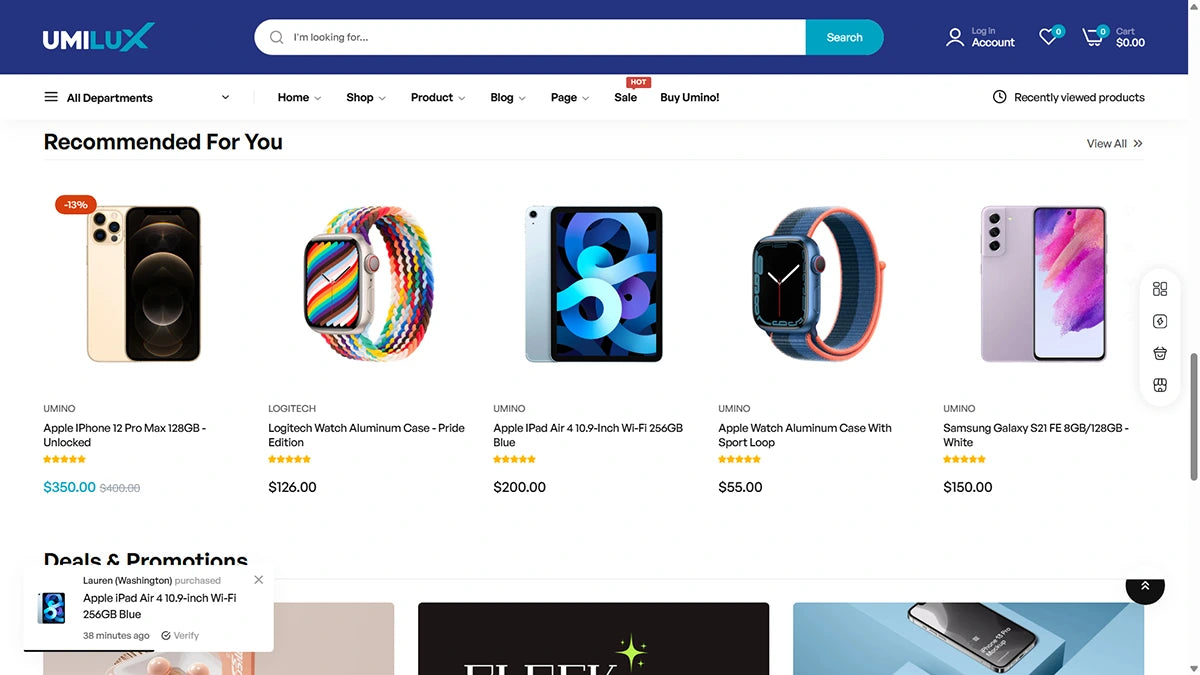Click the store icon in side panel
Screen dimensions: 1200x675
[x=1160, y=385]
